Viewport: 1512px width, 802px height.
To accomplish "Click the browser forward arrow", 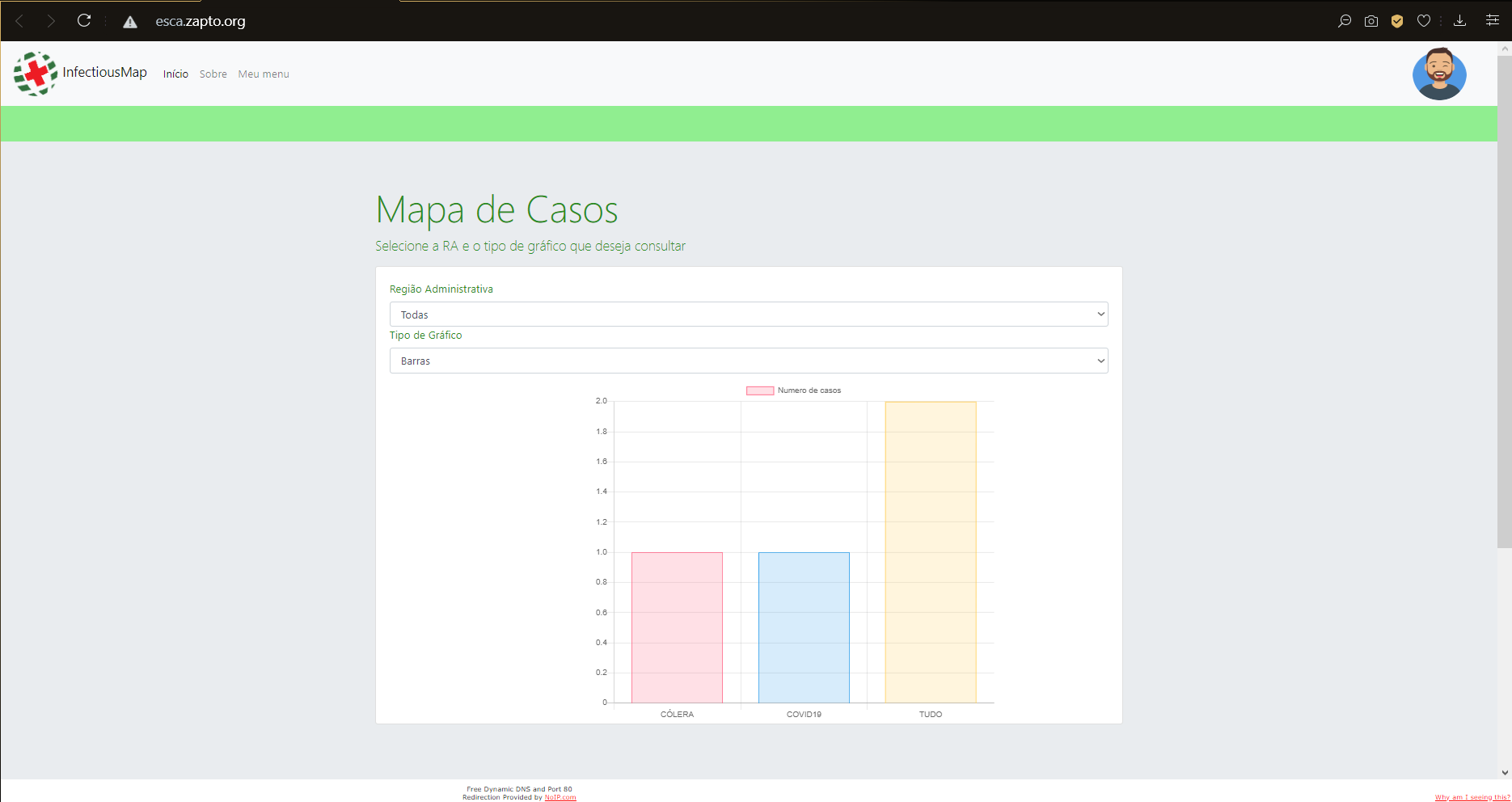I will tap(51, 21).
